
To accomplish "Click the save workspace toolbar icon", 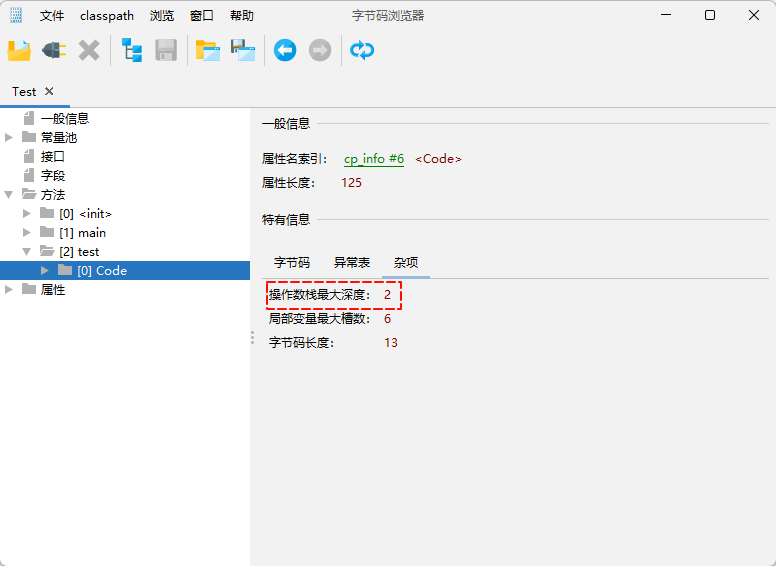I will click(243, 50).
